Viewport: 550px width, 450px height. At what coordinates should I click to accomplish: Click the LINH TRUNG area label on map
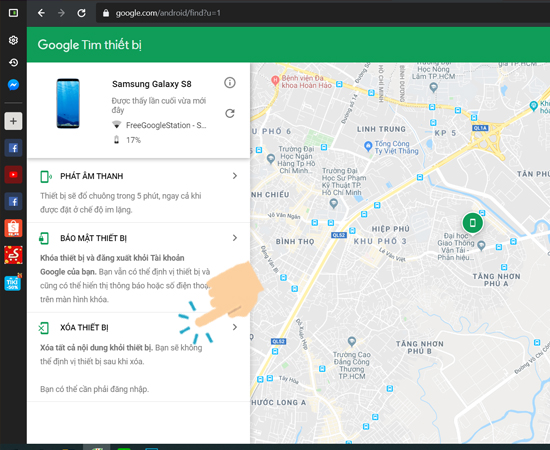coord(381,129)
